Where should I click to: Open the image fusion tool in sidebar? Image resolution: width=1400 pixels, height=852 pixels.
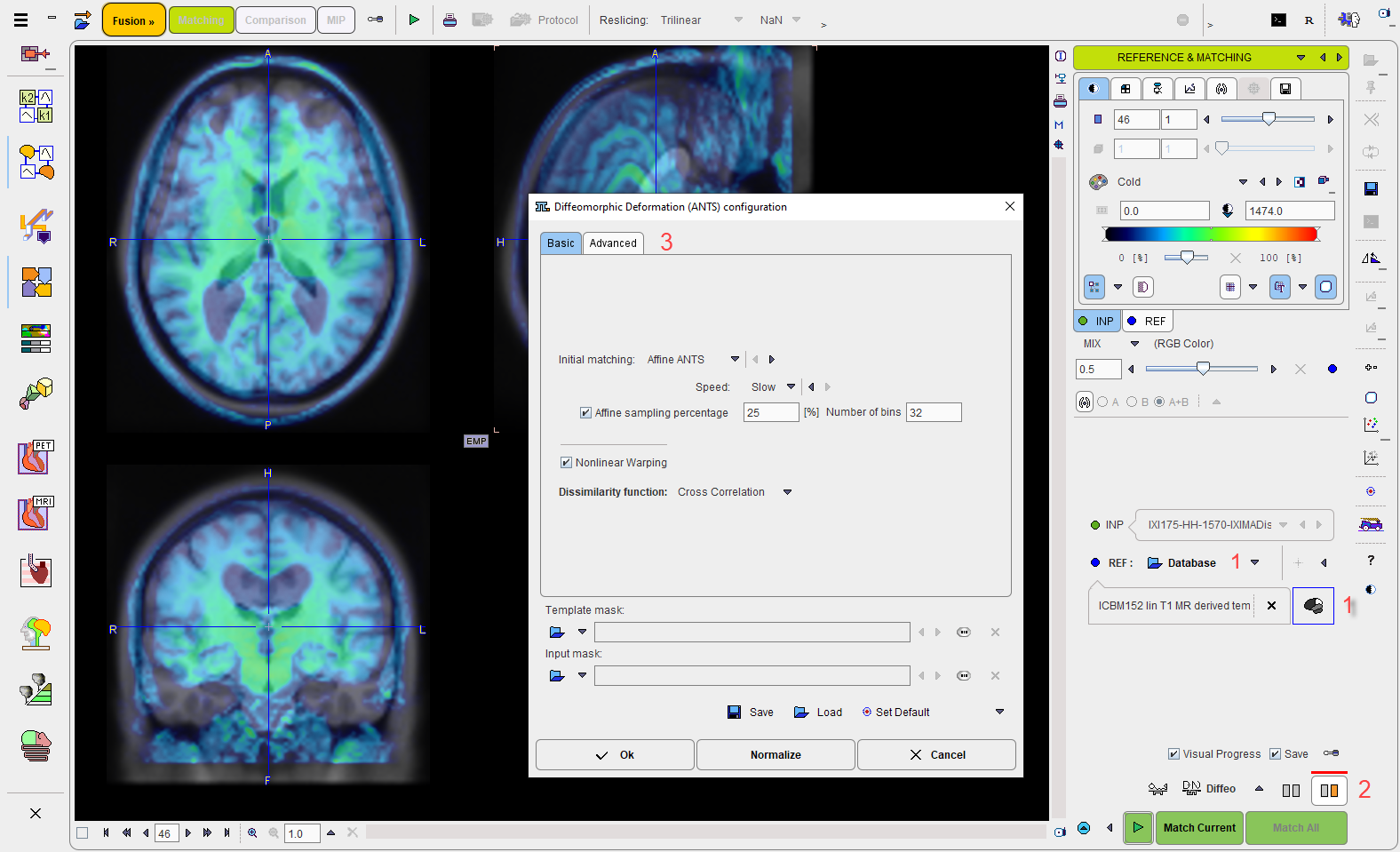tap(36, 283)
